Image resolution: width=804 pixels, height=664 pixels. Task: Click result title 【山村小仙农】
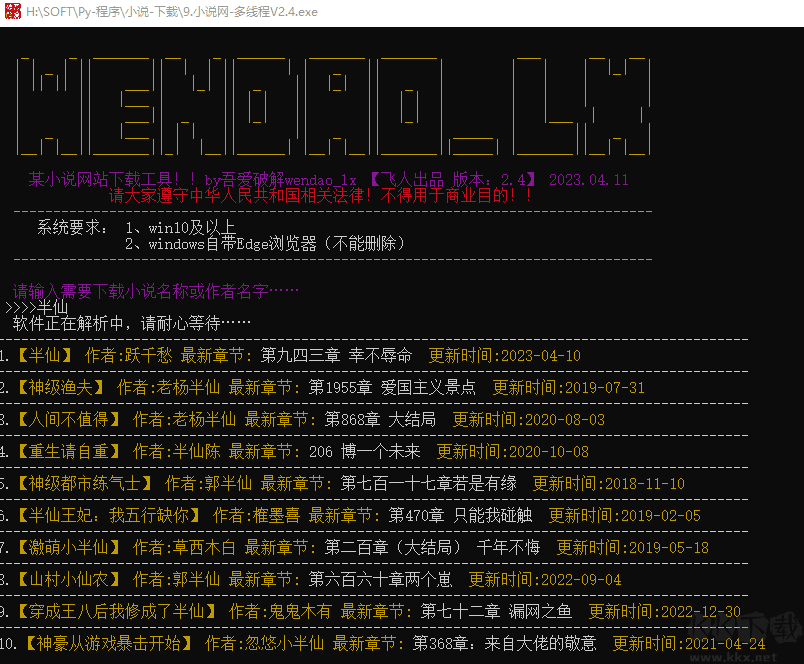(x=69, y=579)
